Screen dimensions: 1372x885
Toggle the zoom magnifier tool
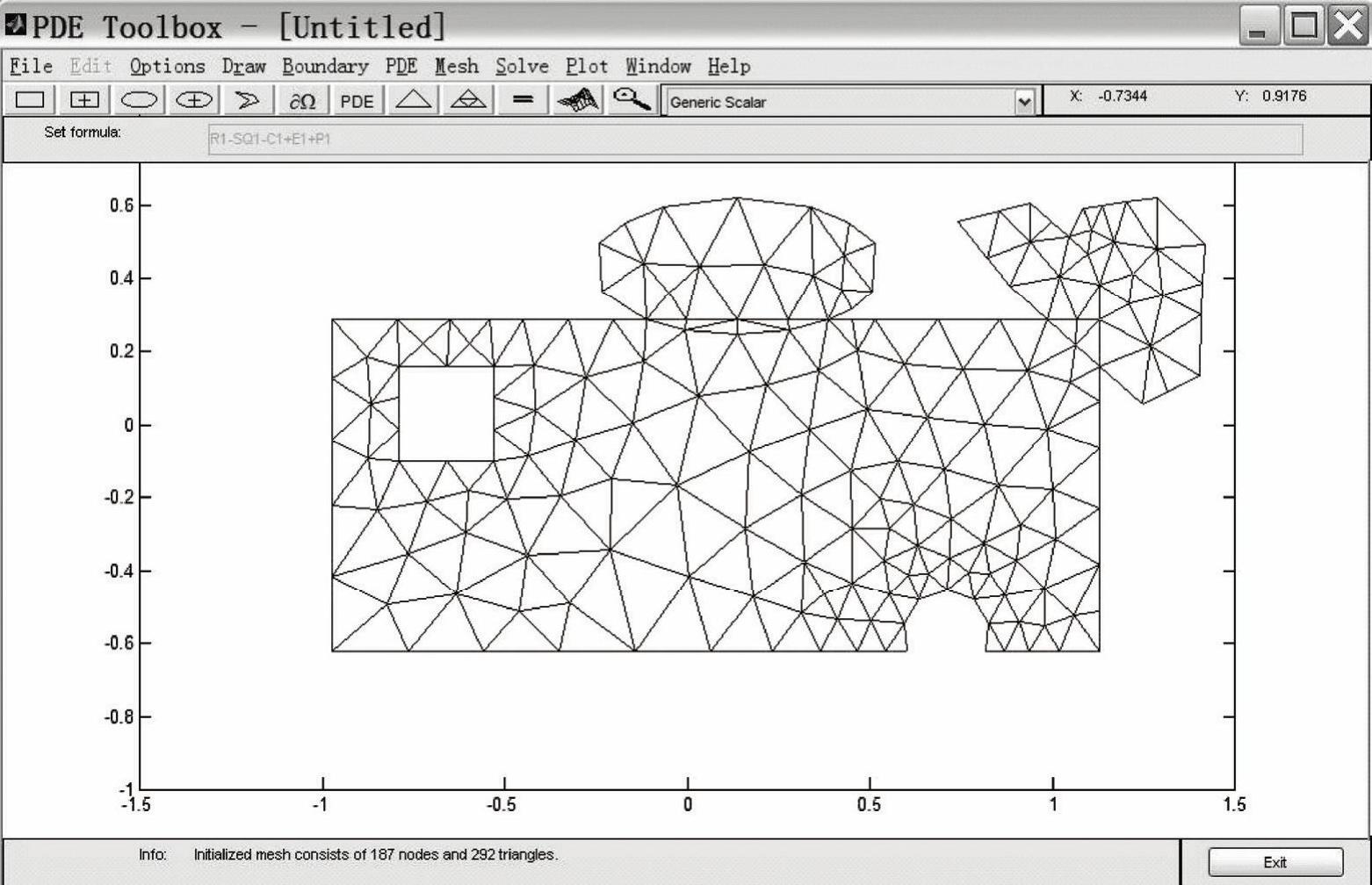click(x=632, y=100)
